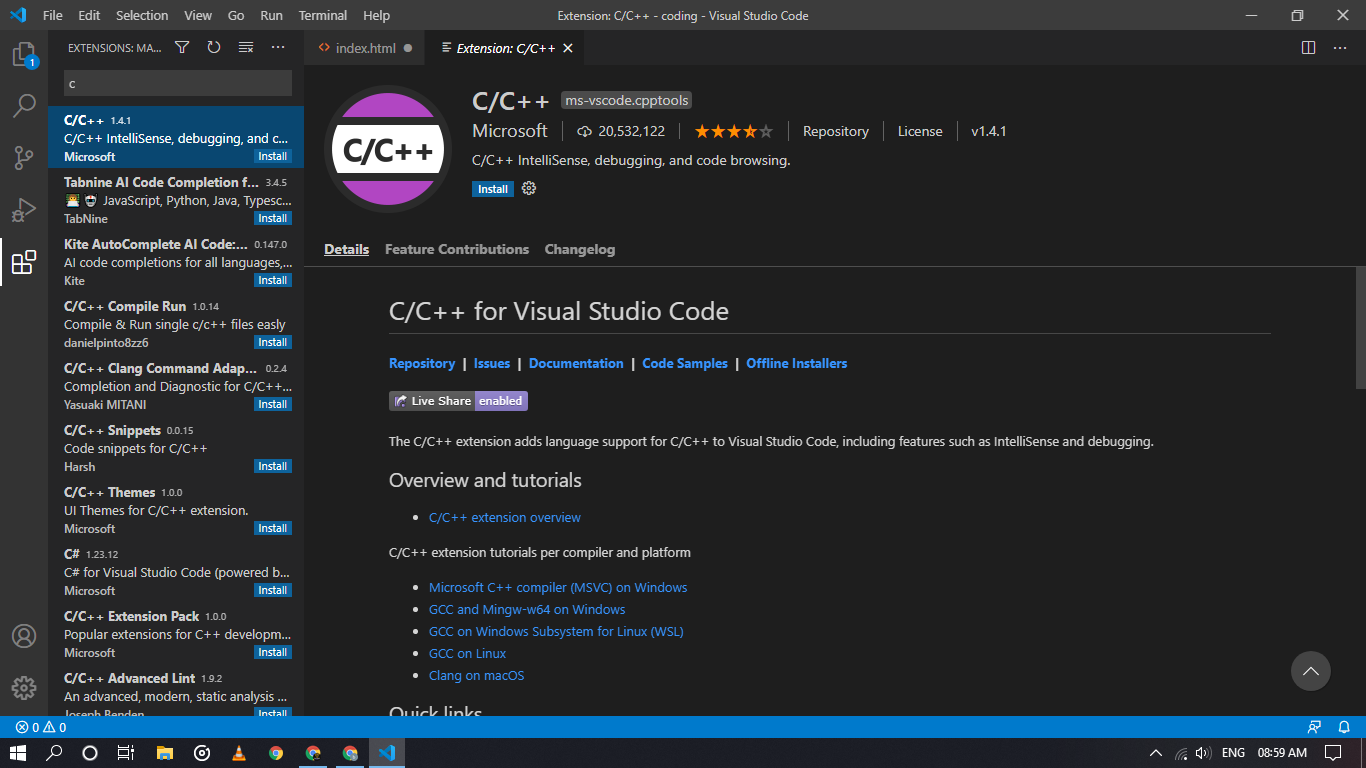Open the Documentation link

(x=576, y=363)
